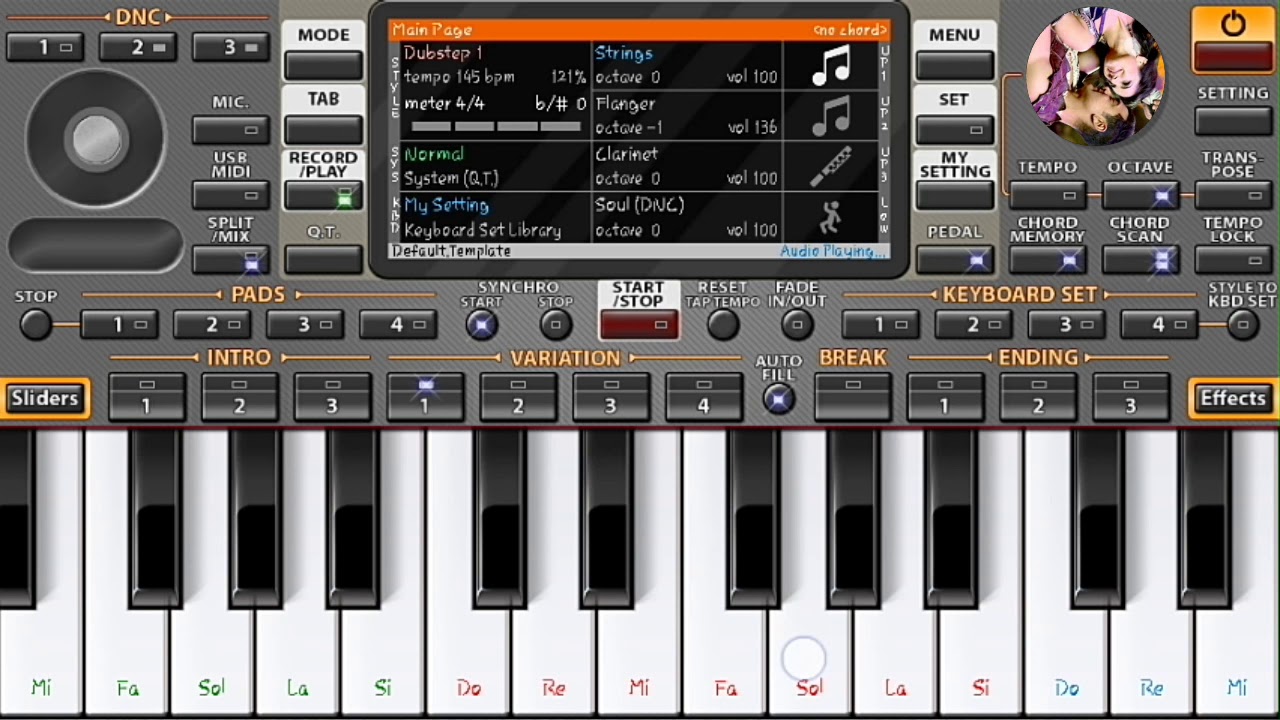The image size is (1280, 720).
Task: Select Intro 3 button
Action: click(x=332, y=397)
